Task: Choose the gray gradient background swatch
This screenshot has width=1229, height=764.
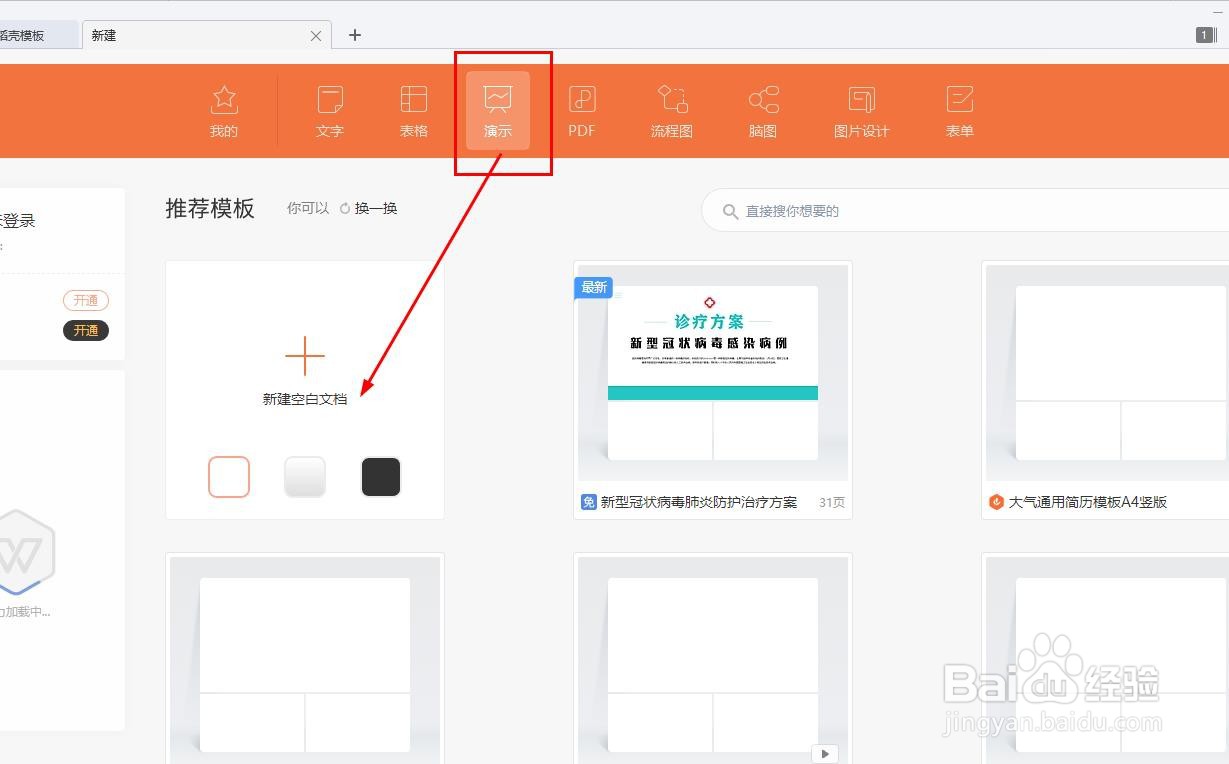Action: 305,477
